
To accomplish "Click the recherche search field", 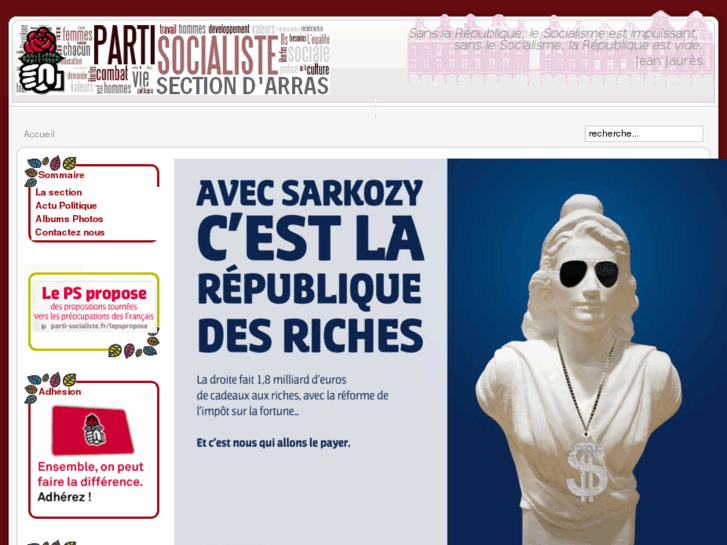I will pyautogui.click(x=644, y=134).
